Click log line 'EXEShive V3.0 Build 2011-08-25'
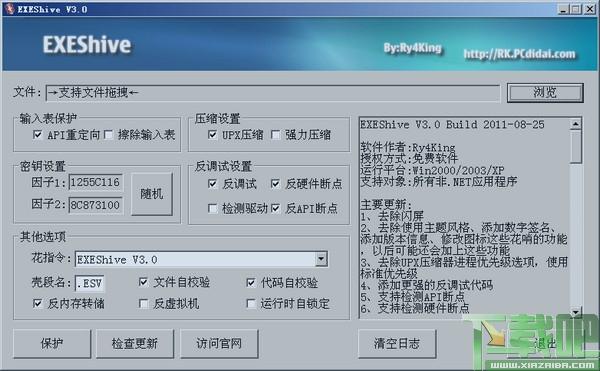This screenshot has width=600, height=371. click(452, 125)
